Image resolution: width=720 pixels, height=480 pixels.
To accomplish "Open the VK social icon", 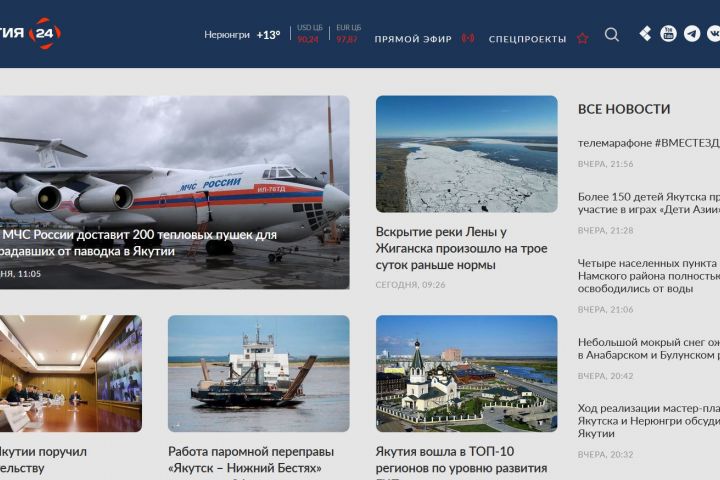I will 714,34.
